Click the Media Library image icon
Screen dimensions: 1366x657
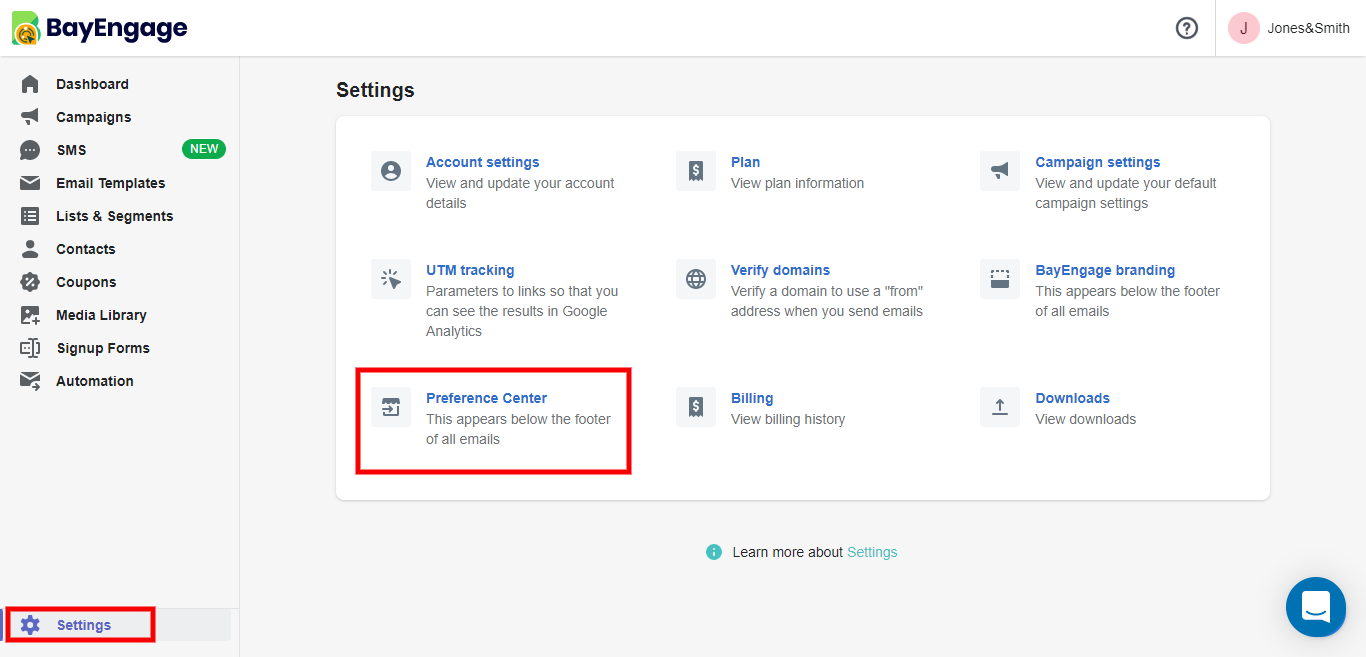30,315
